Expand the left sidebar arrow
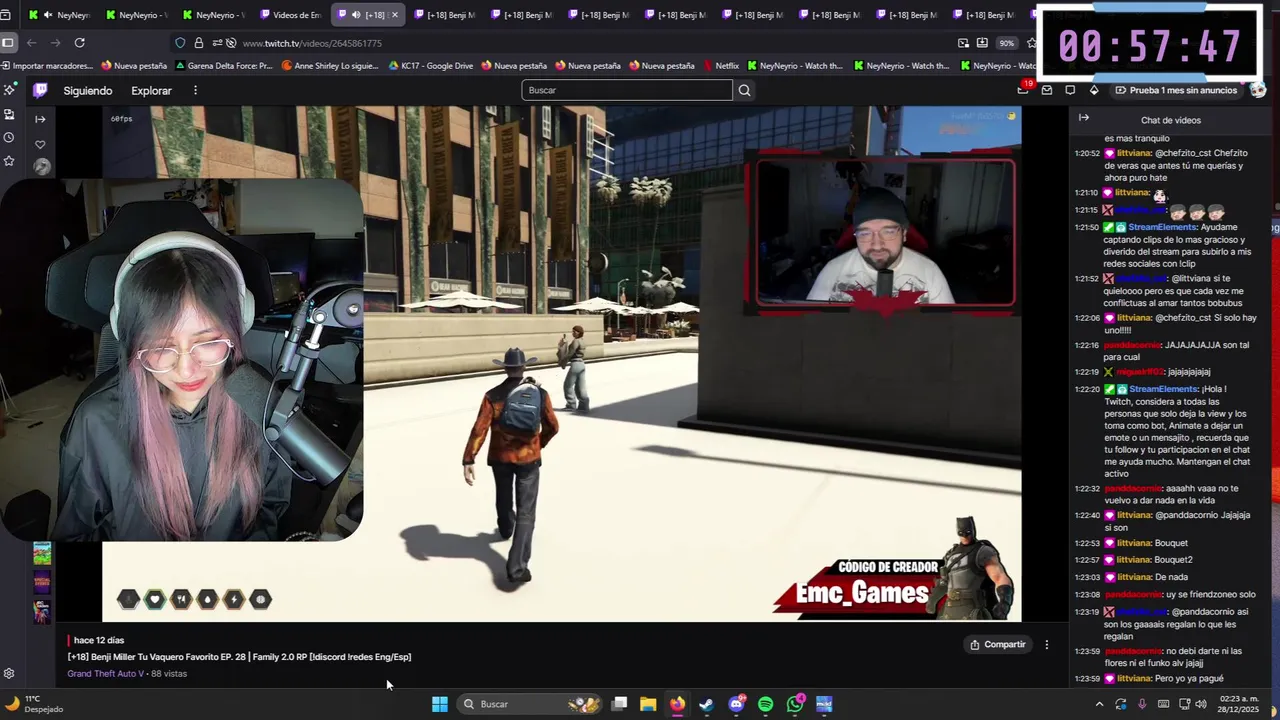 [x=40, y=119]
